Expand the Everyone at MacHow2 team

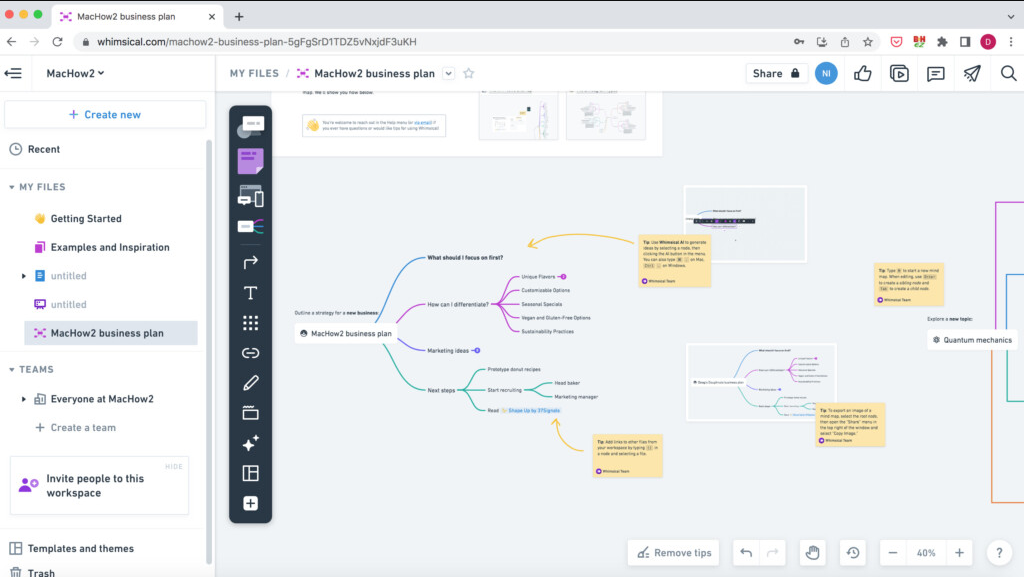coord(25,399)
